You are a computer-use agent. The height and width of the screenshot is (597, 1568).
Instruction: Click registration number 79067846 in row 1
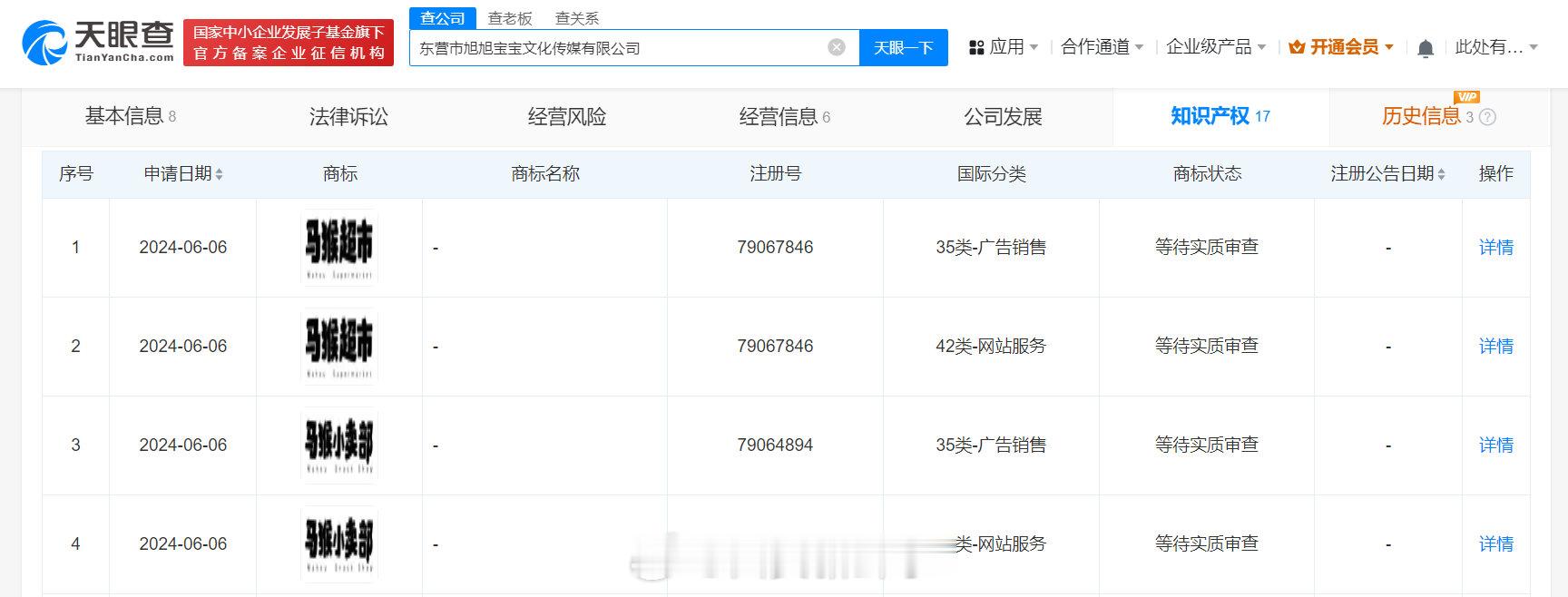pos(775,247)
